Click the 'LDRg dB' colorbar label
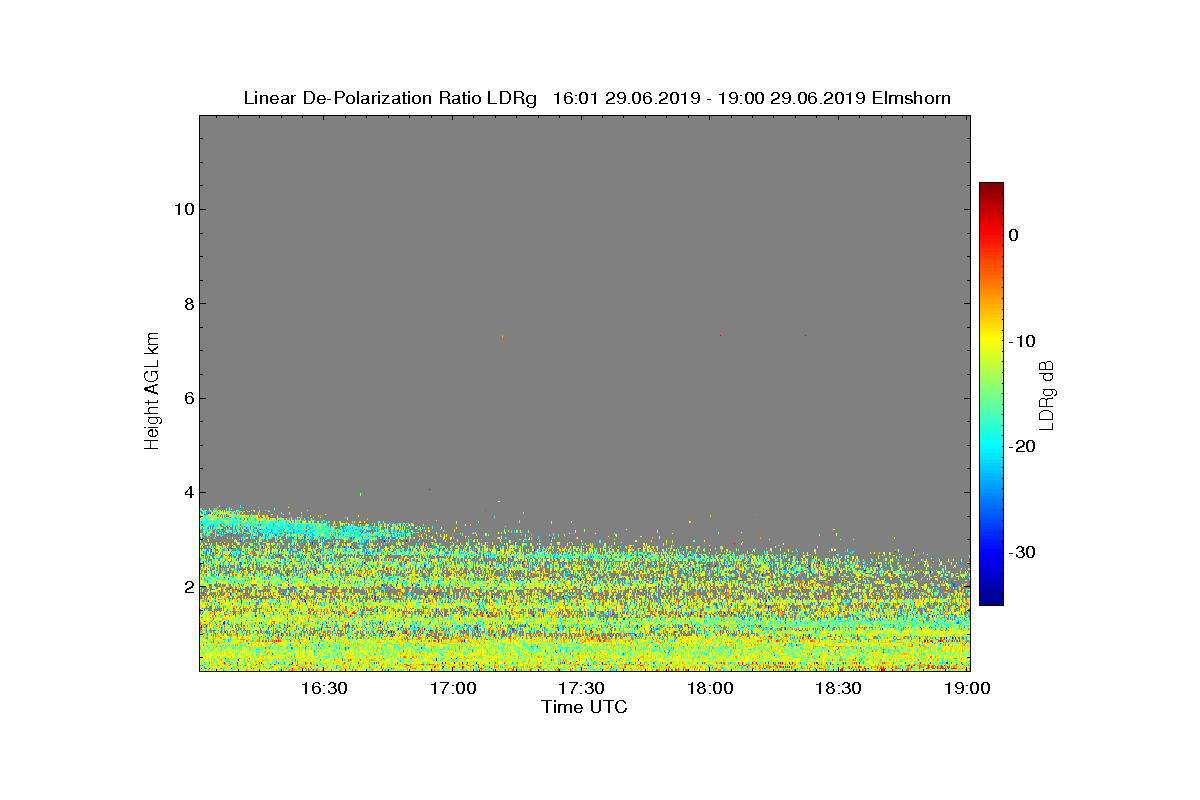 [1048, 394]
